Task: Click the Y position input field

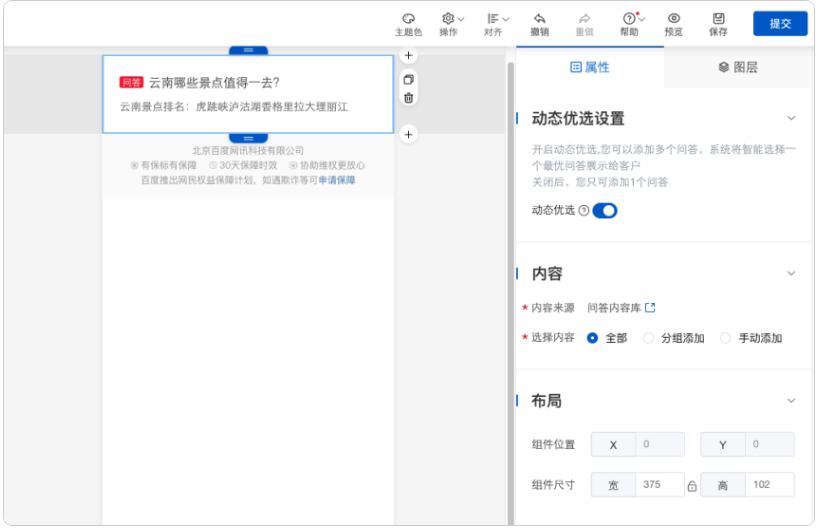Action: [x=769, y=444]
